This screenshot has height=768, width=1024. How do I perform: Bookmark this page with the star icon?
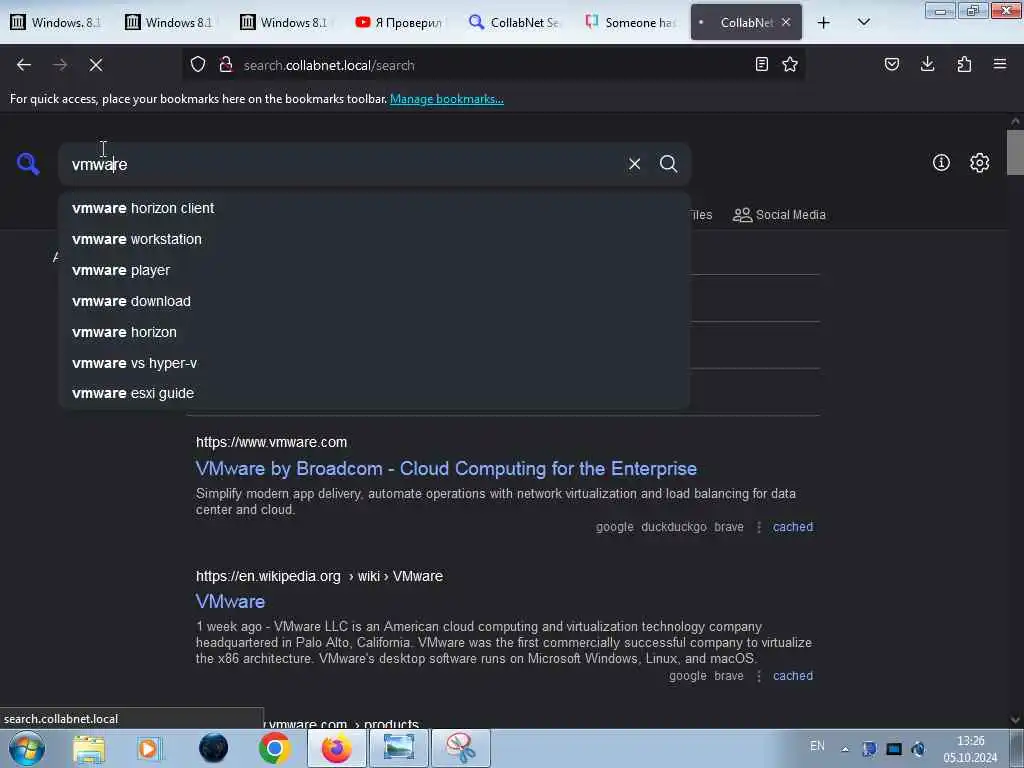[x=790, y=64]
